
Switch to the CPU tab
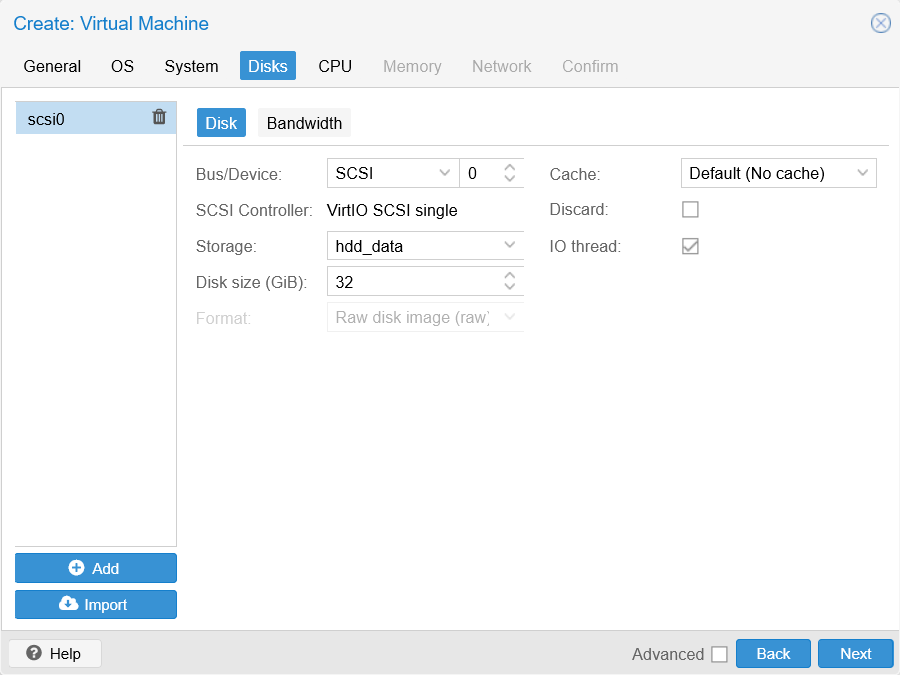(x=335, y=66)
